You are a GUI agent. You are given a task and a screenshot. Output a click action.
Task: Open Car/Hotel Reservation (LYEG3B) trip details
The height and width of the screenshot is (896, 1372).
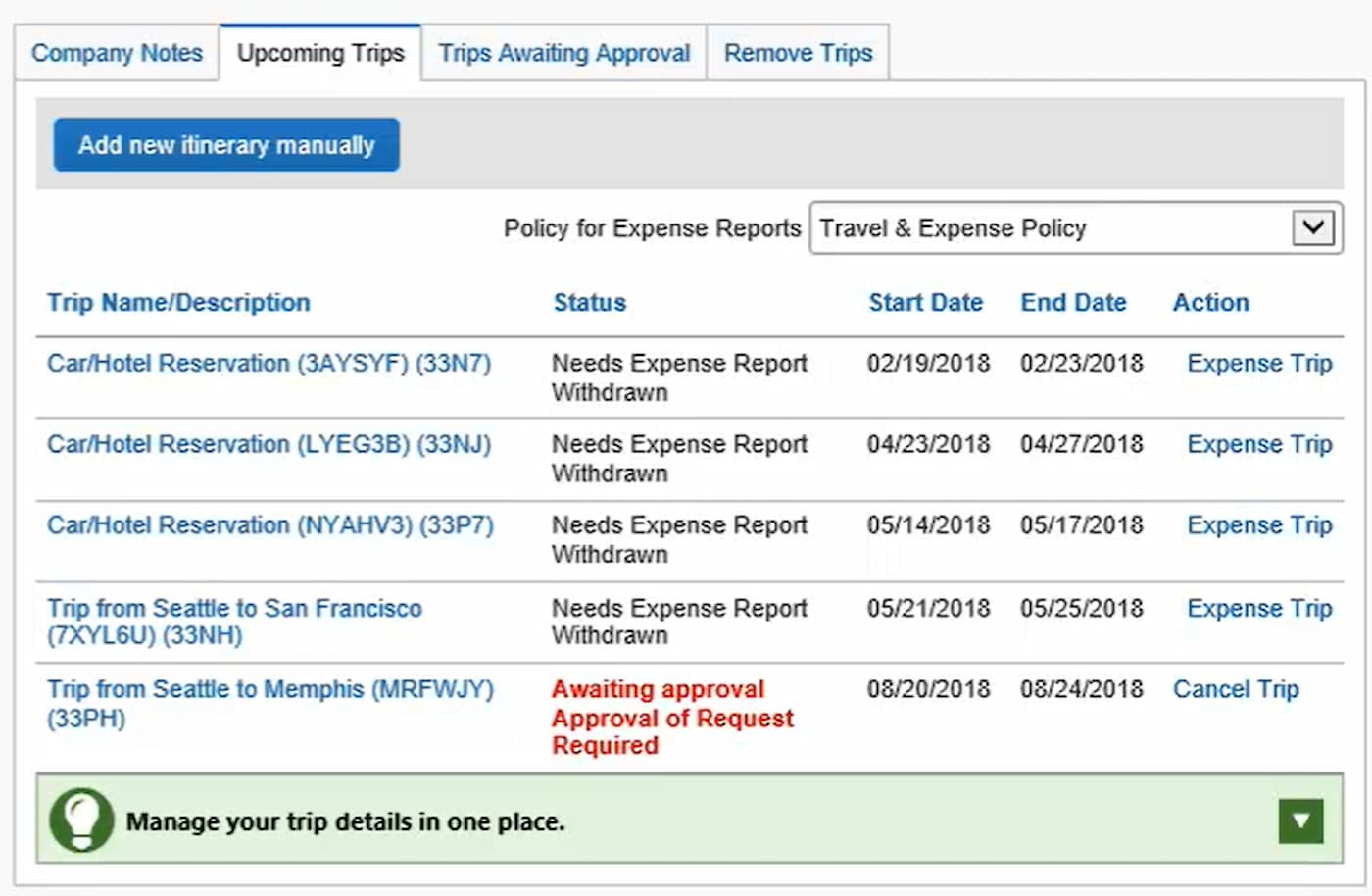click(x=269, y=444)
